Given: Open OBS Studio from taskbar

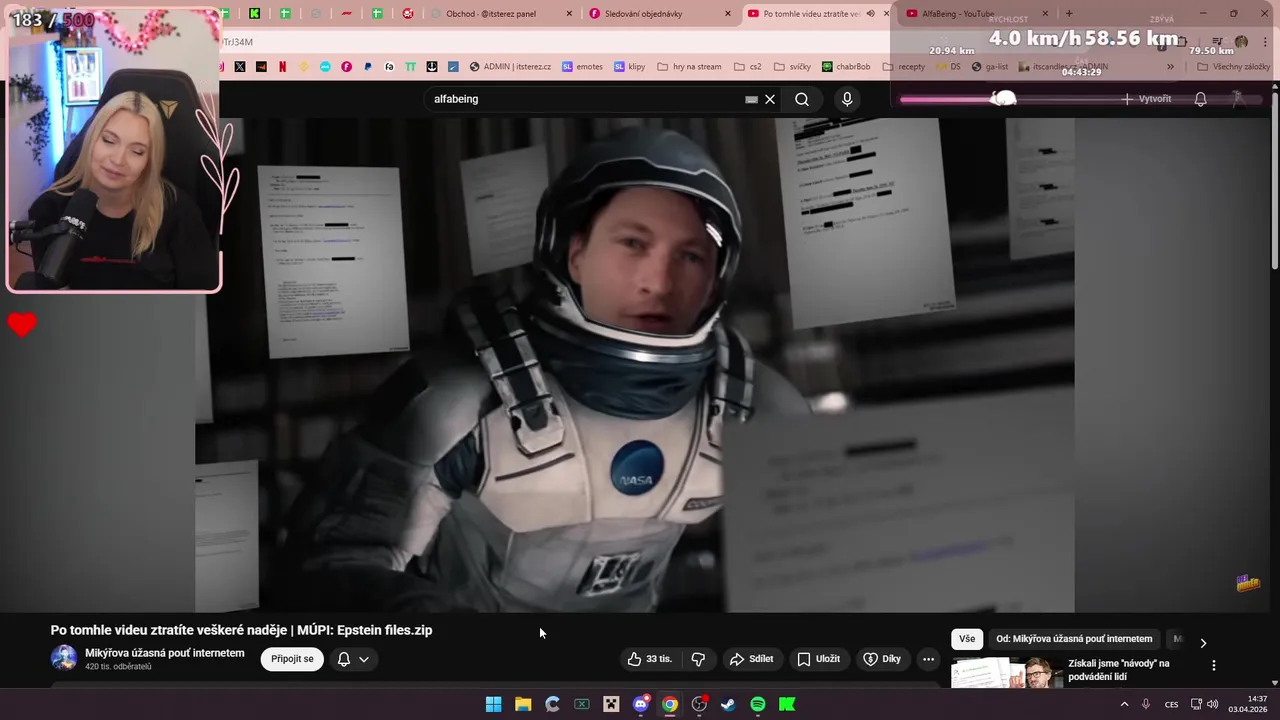Looking at the screenshot, I should tap(699, 704).
